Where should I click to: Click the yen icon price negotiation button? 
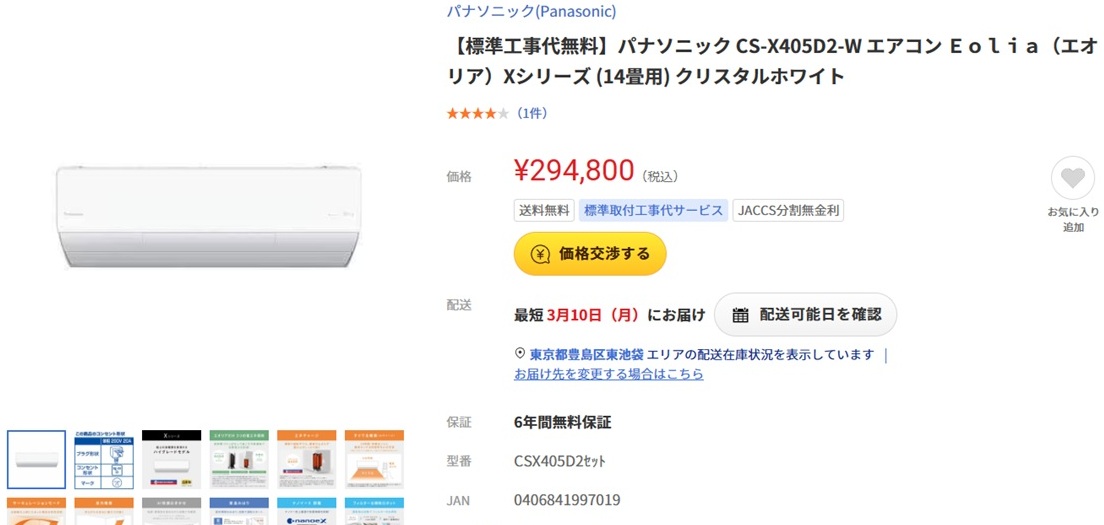click(x=589, y=254)
